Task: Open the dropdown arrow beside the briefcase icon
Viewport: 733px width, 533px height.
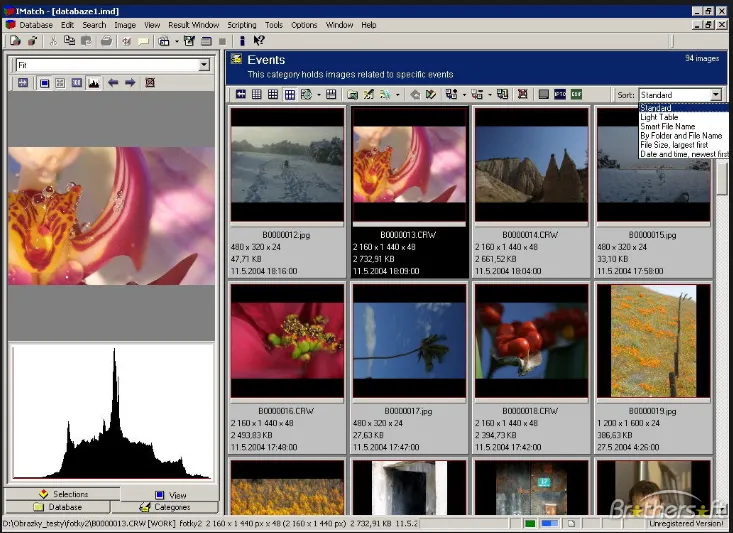Action: coord(177,41)
